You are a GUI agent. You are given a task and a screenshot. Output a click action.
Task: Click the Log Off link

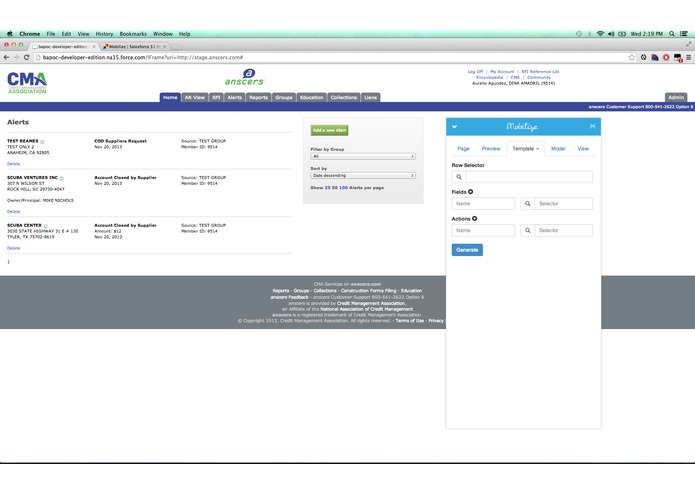475,71
